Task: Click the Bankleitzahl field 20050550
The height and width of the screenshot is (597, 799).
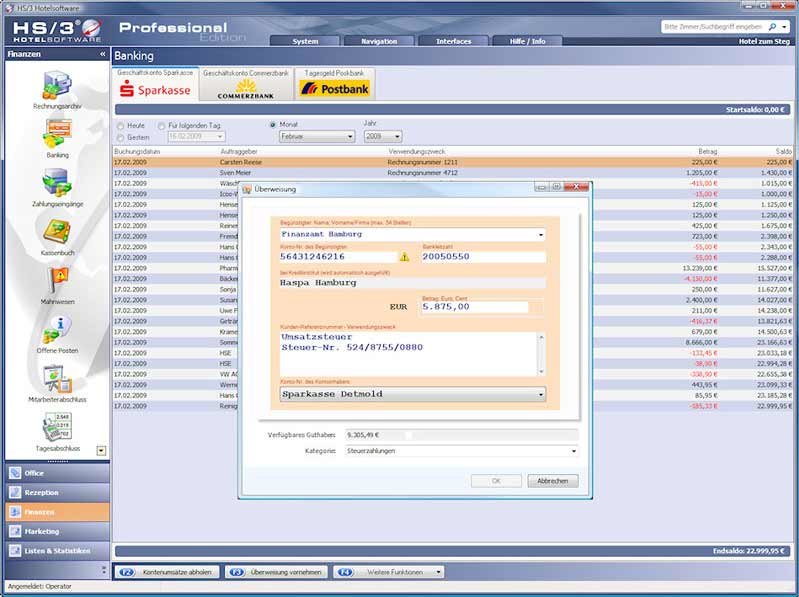Action: click(484, 257)
